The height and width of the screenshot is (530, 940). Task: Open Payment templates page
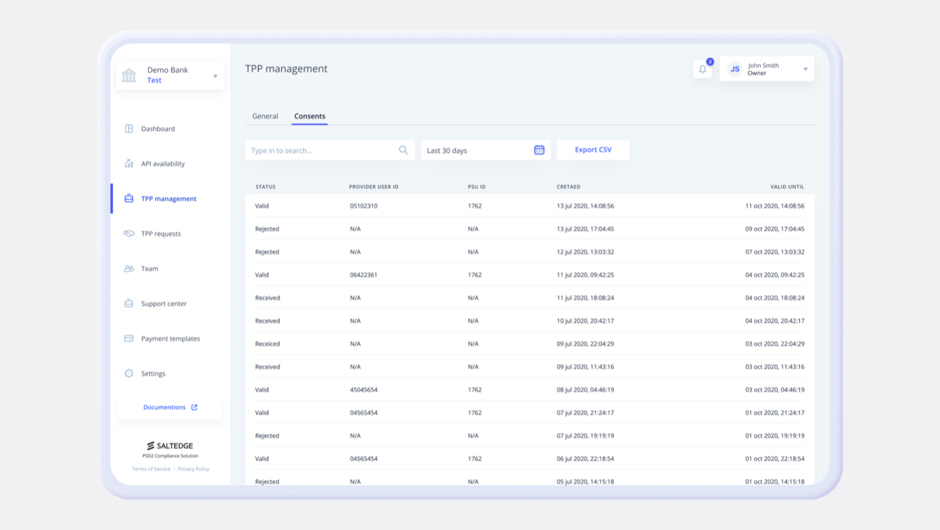[x=170, y=338]
